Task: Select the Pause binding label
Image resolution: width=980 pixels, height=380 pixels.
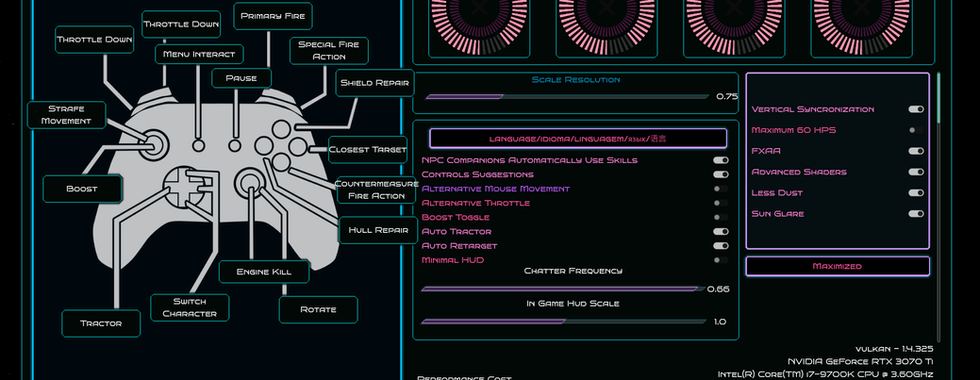Action: pyautogui.click(x=241, y=78)
